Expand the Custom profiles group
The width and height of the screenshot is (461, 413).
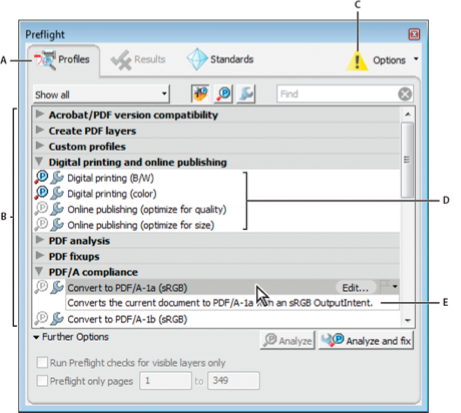(x=40, y=145)
